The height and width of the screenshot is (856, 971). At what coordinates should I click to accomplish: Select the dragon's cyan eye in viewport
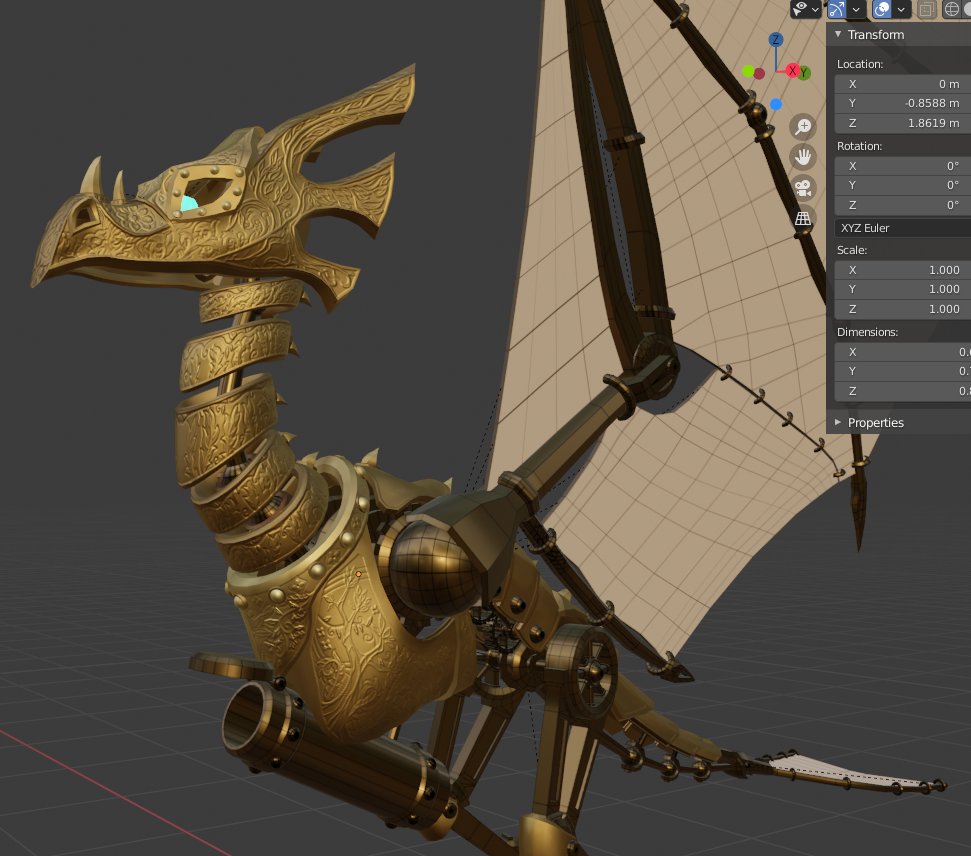coord(188,203)
